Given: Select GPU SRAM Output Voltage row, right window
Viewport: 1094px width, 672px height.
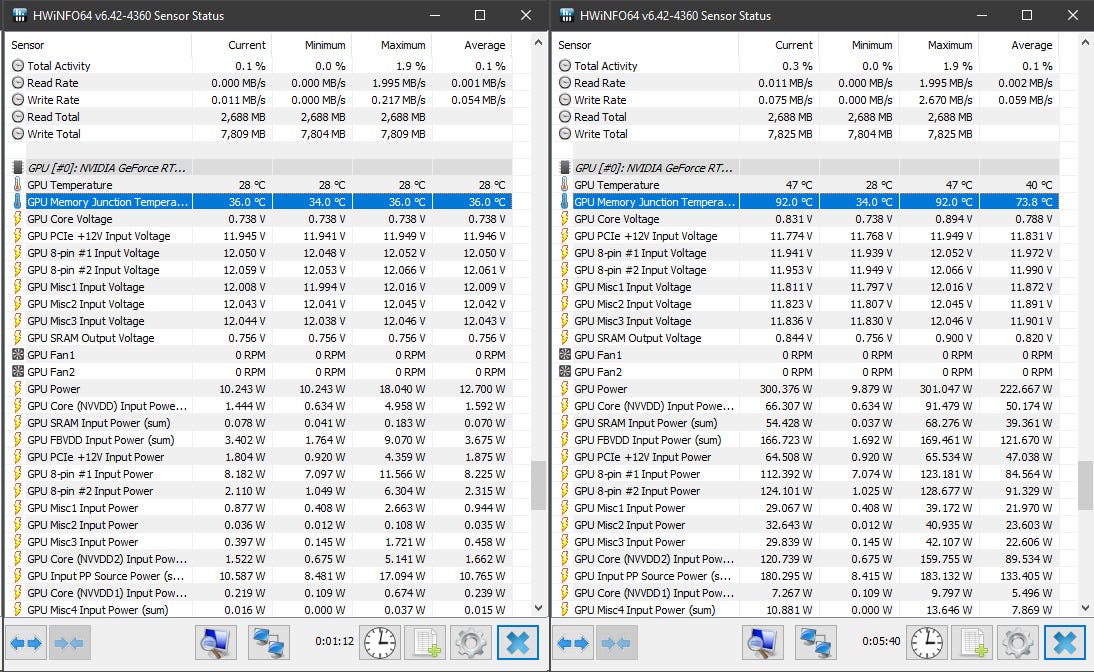Looking at the screenshot, I should pos(809,338).
